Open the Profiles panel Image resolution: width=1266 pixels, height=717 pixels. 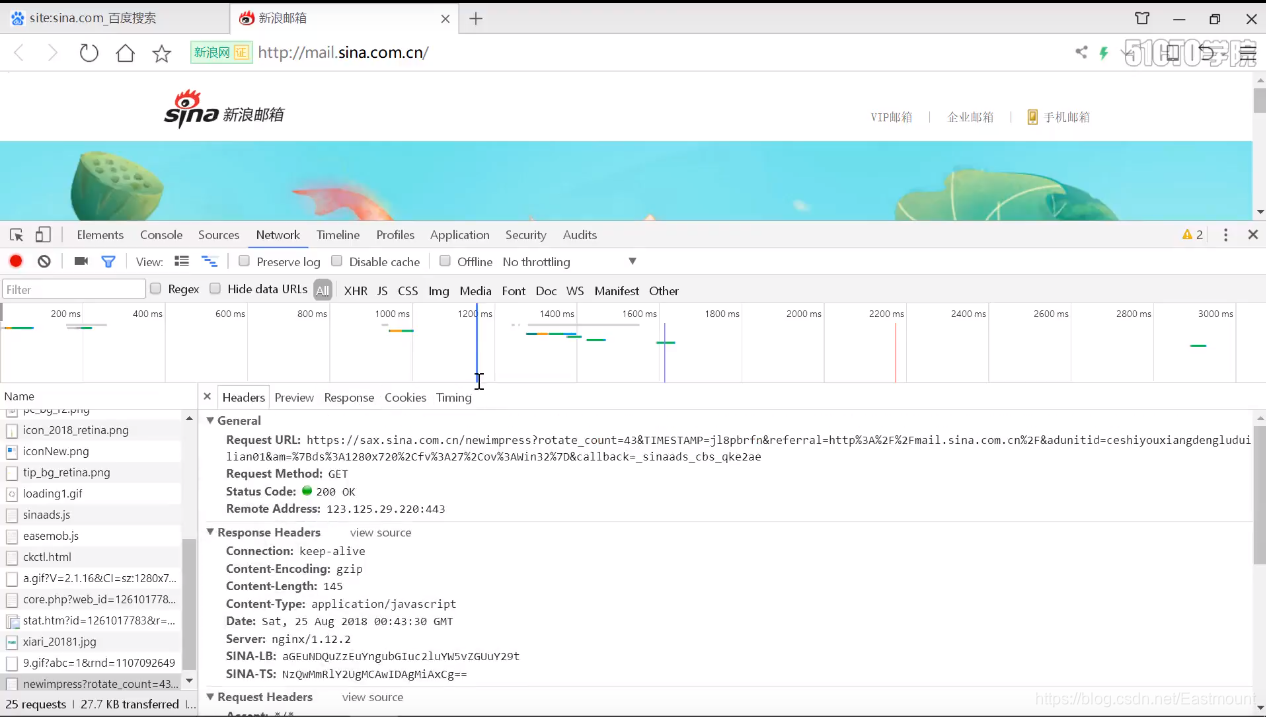coord(395,235)
